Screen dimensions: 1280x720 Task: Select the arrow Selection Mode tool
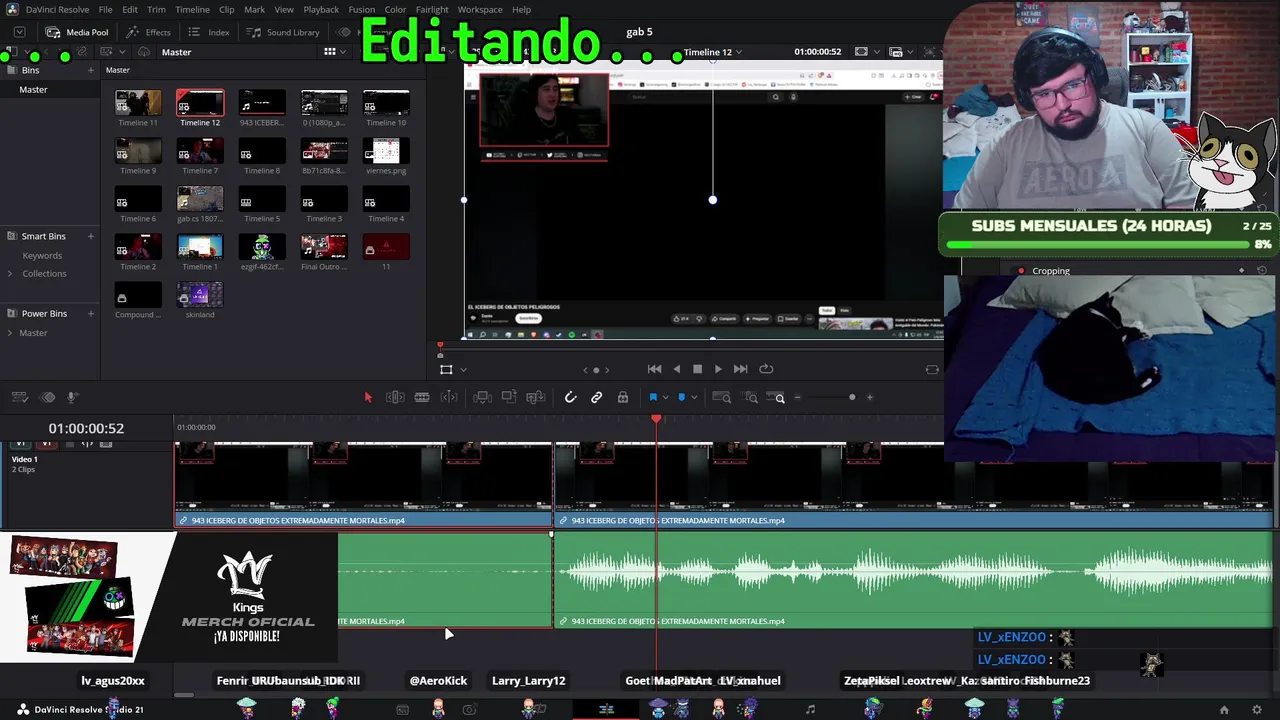click(367, 398)
